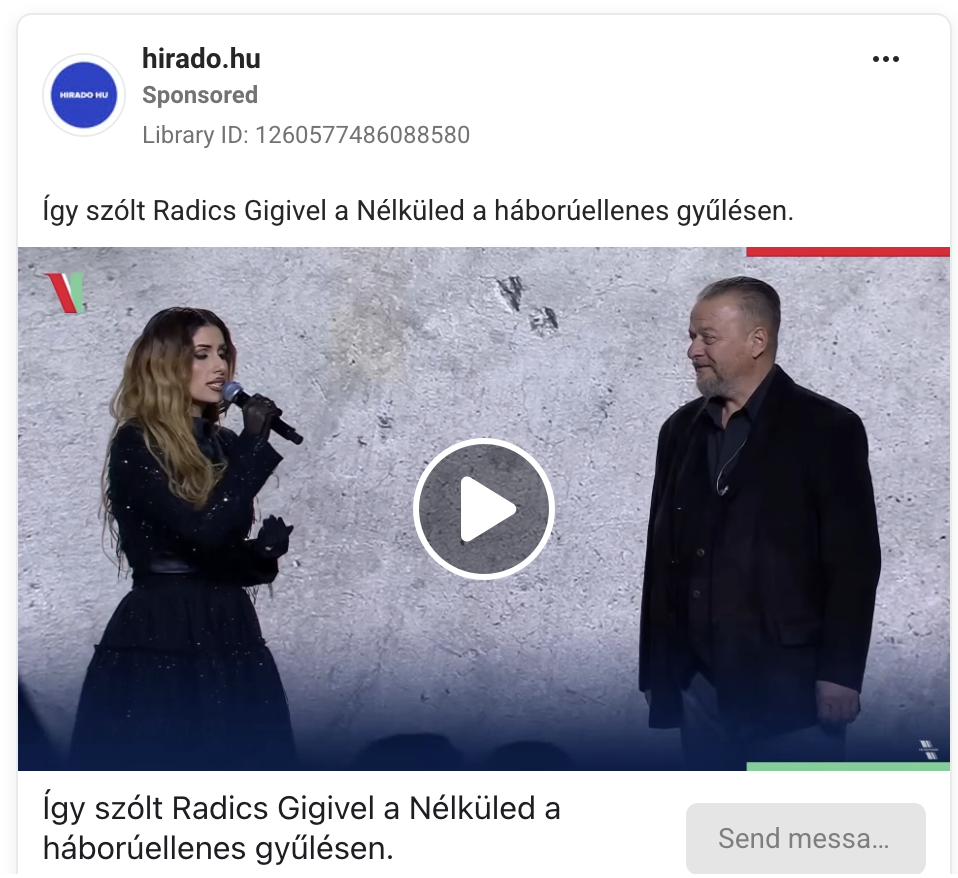Click the earpiece wire on the man's shirt
The height and width of the screenshot is (878, 958).
(x=732, y=463)
